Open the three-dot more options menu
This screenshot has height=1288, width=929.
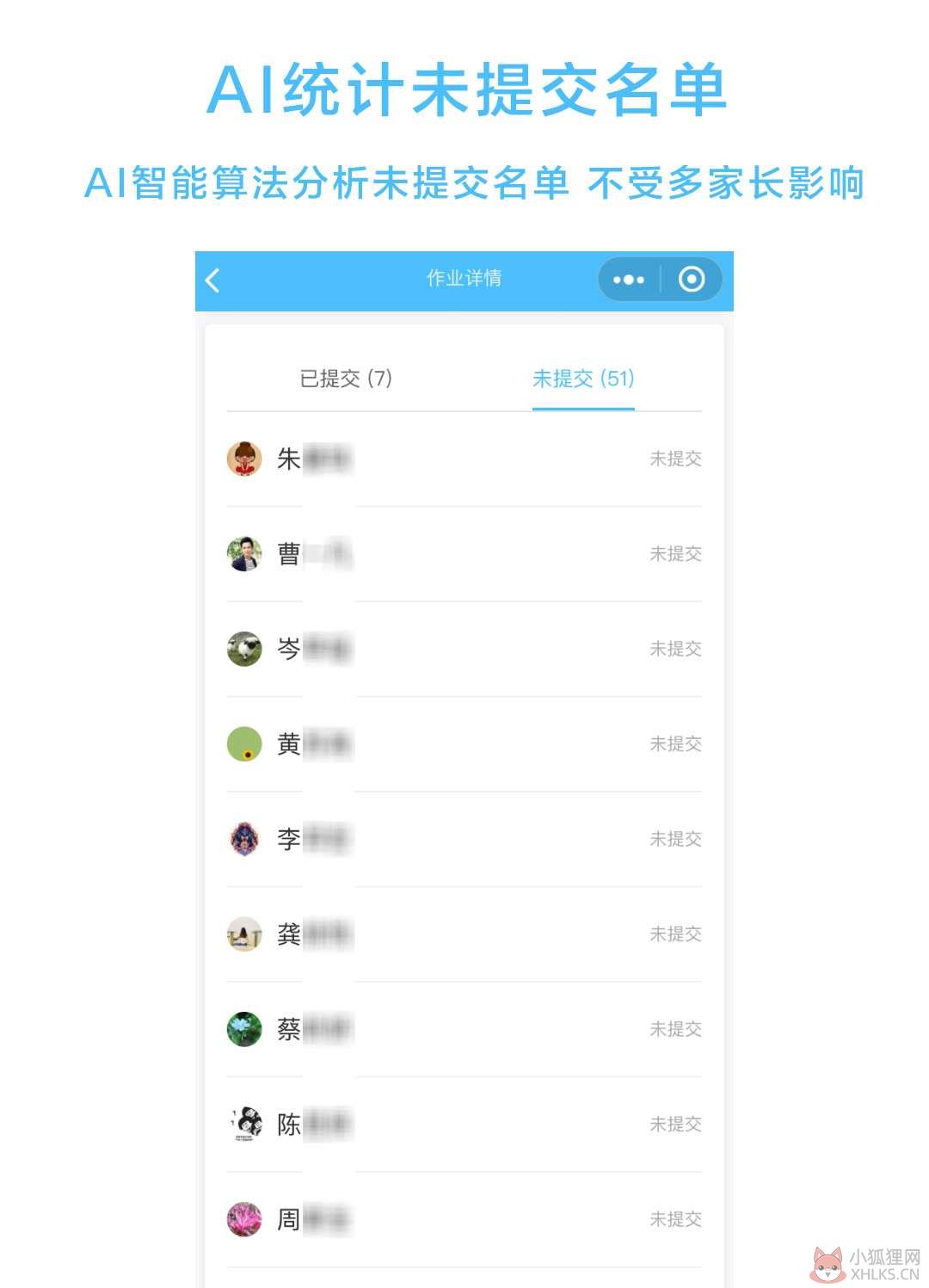(x=629, y=279)
